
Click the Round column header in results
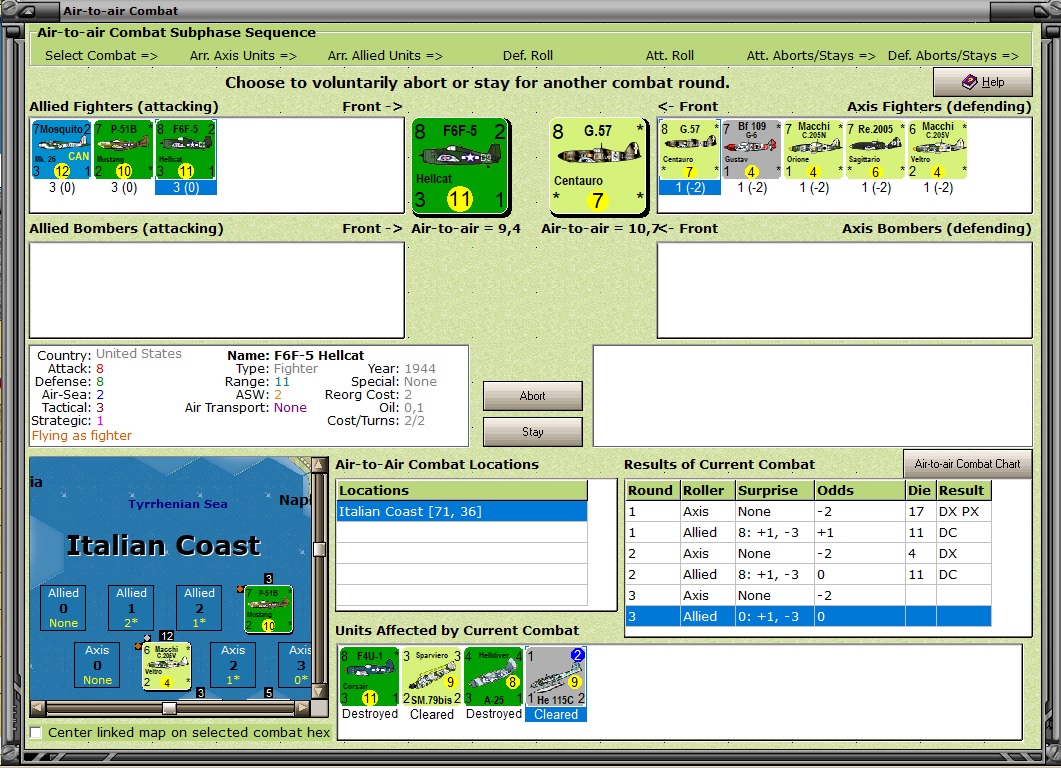[x=653, y=491]
